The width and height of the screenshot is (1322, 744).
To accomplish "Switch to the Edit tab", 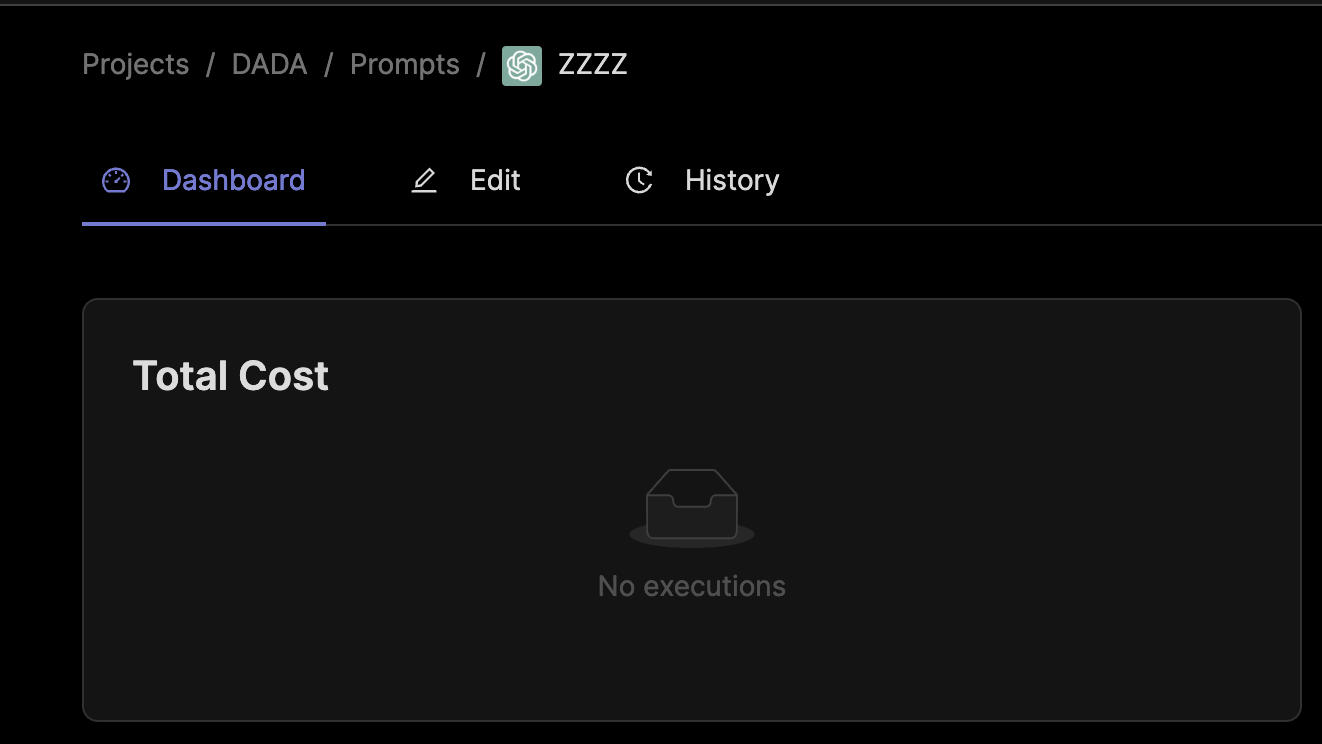I will pyautogui.click(x=494, y=181).
